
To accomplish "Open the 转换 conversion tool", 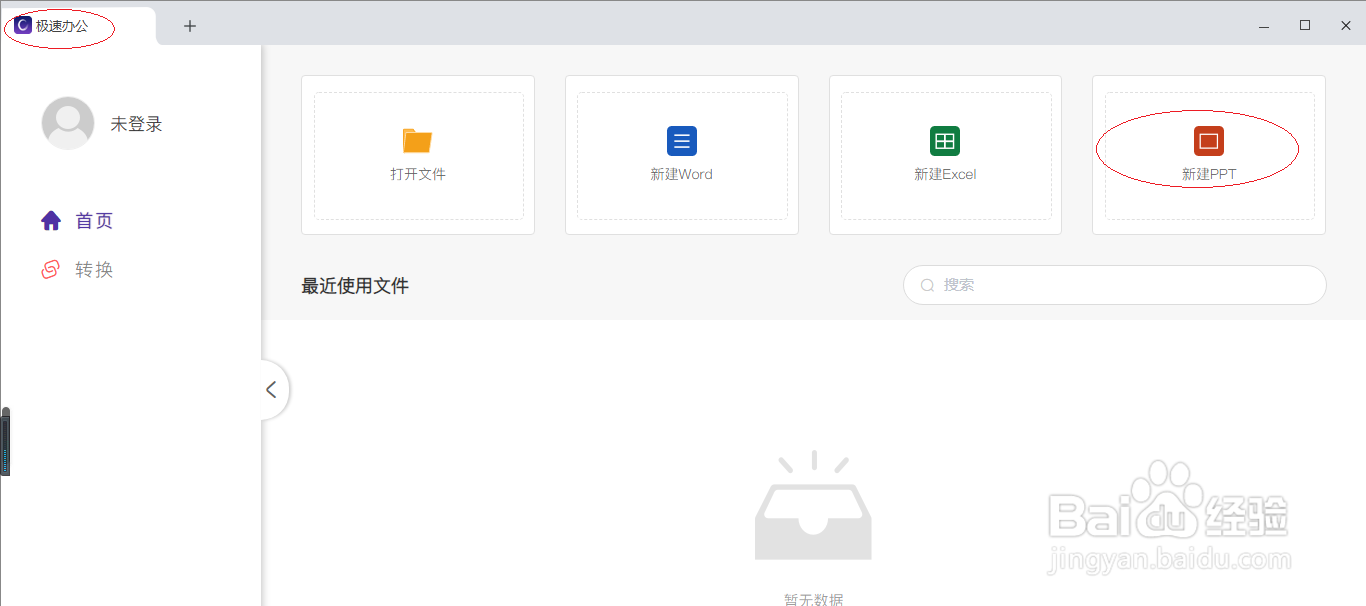I will (95, 268).
